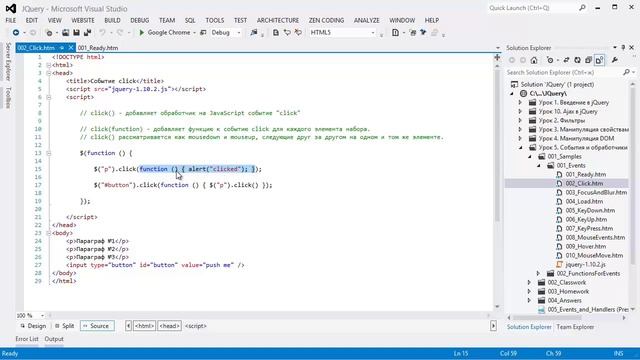Click the Collapse All icon in Solution Explorer
640x360 pixels.
[x=588, y=60]
